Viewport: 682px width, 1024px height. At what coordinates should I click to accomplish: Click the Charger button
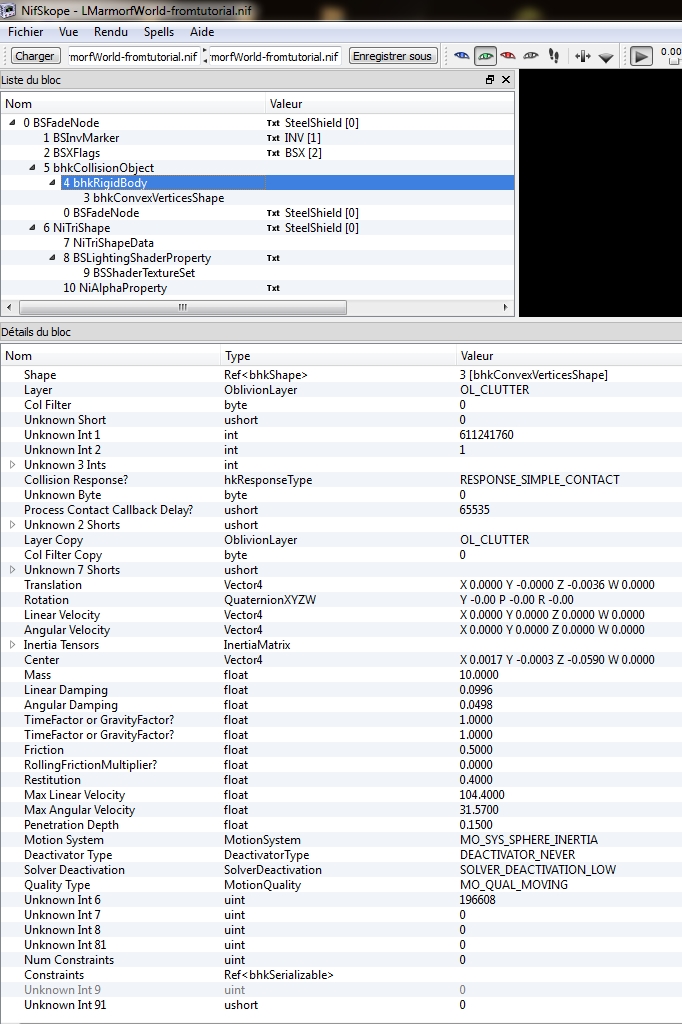click(x=35, y=56)
